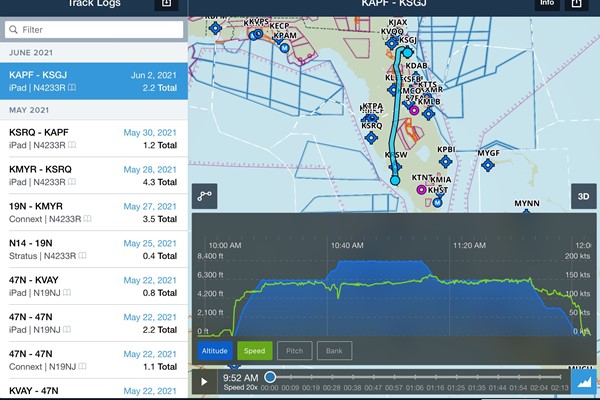The width and height of the screenshot is (600, 400).
Task: Enable the Pitch graph overlay
Action: (294, 350)
